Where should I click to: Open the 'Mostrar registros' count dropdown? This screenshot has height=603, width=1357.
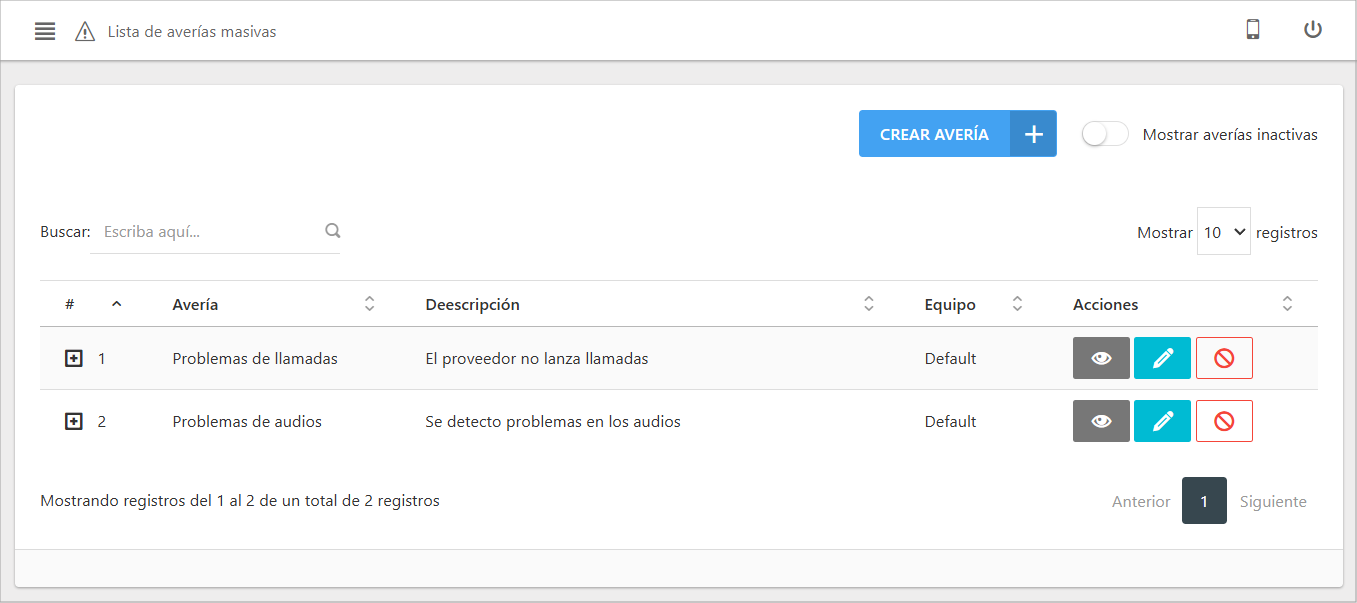[1223, 231]
